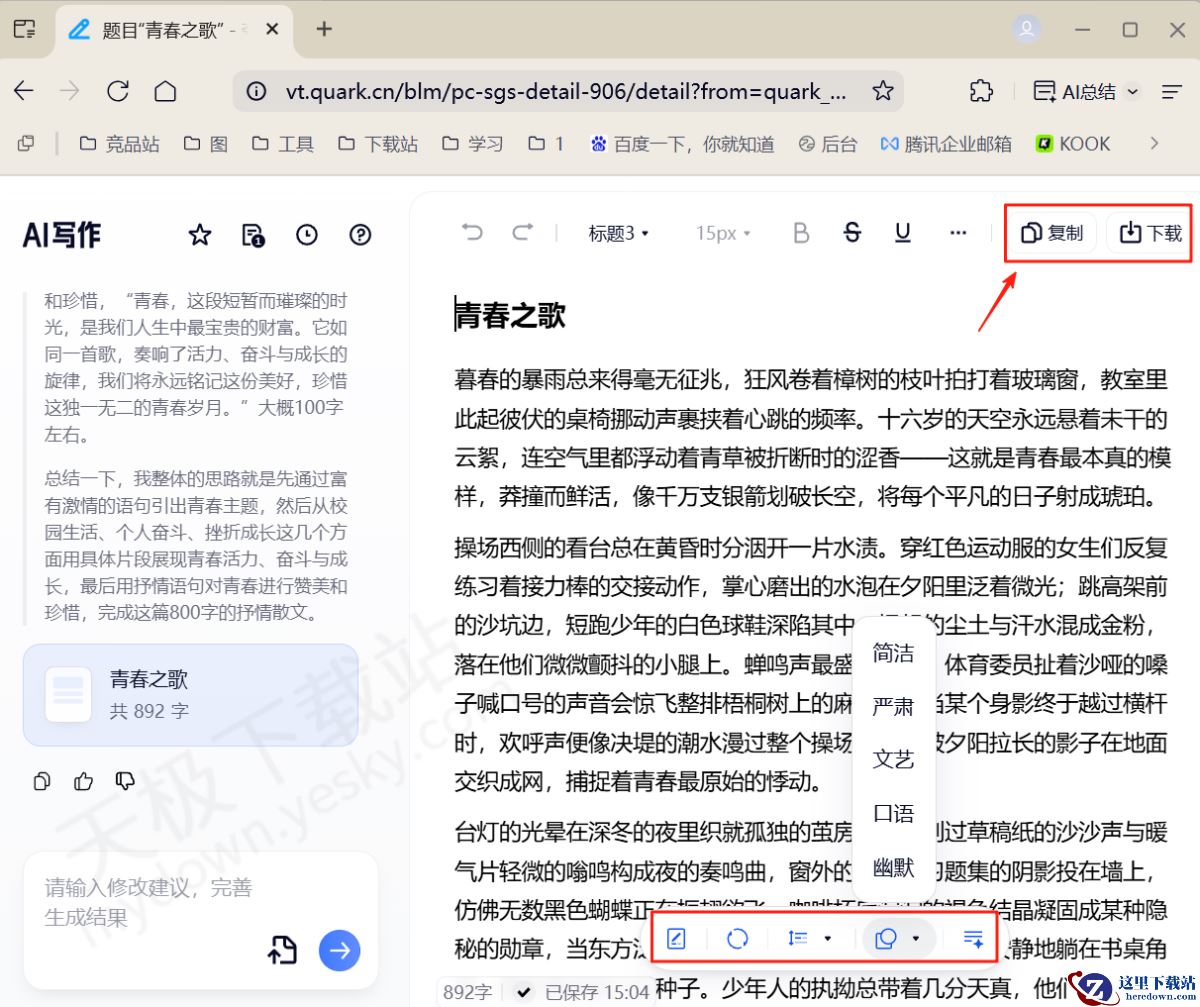Image resolution: width=1200 pixels, height=1007 pixels.
Task: Expand the style tone dropdown arrow
Action: pyautogui.click(x=915, y=938)
